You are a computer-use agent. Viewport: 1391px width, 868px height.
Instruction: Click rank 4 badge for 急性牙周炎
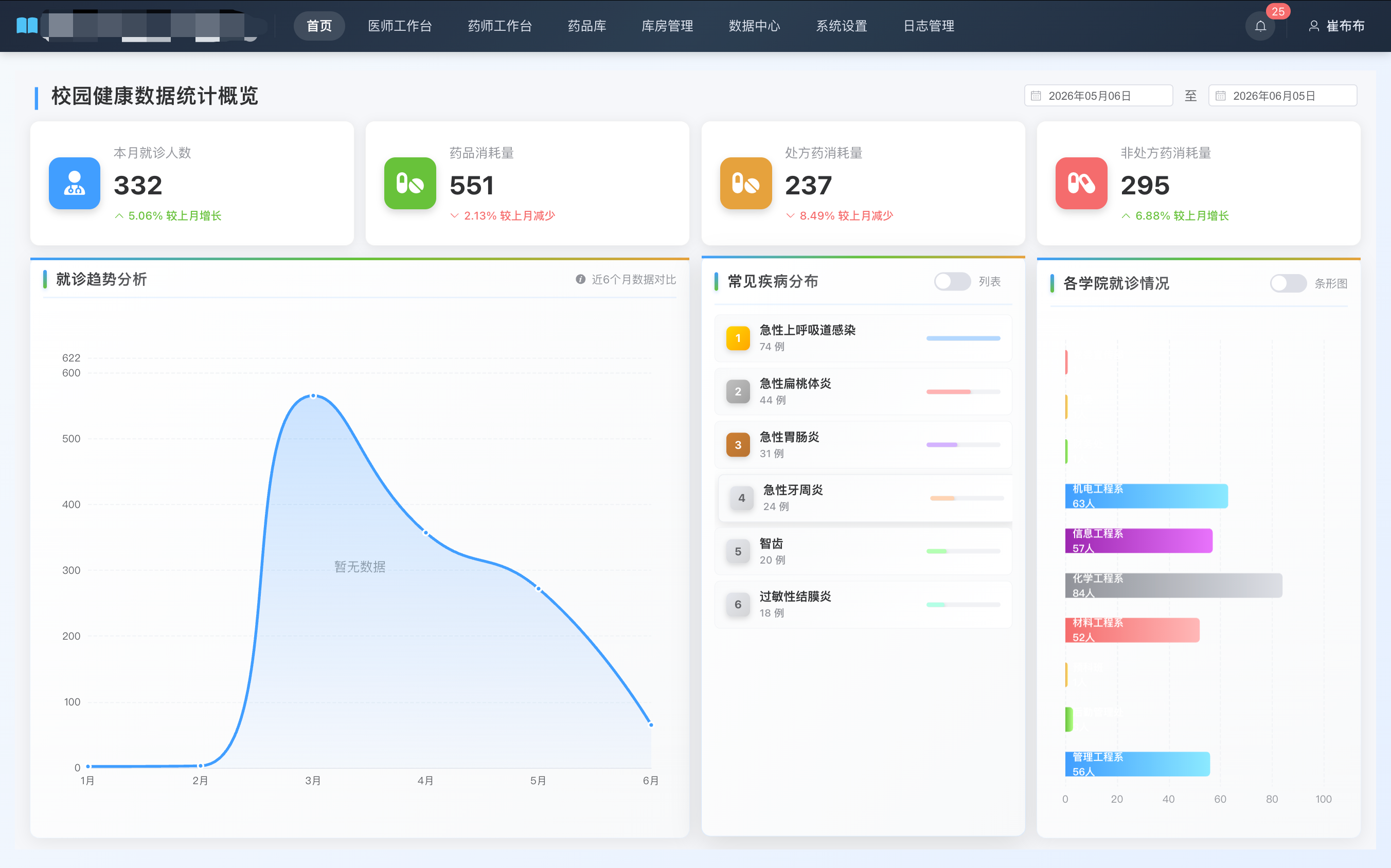[x=741, y=498]
